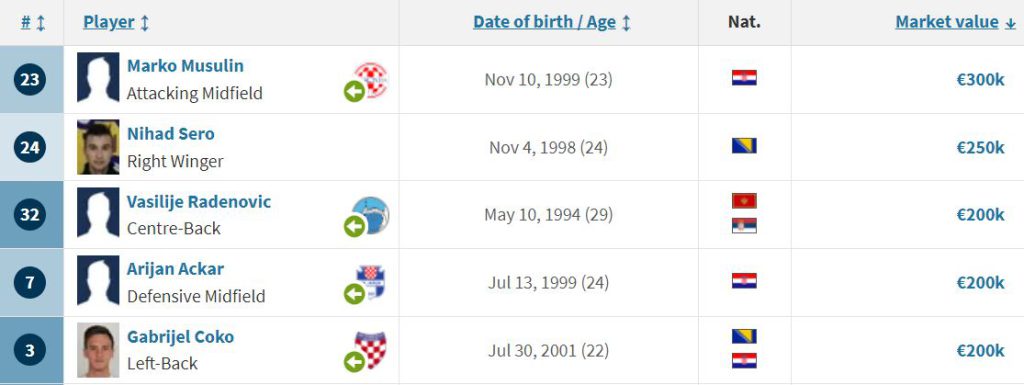Image resolution: width=1024 pixels, height=385 pixels.
Task: Open Nihad Sero's player profile link
Action: click(x=170, y=134)
